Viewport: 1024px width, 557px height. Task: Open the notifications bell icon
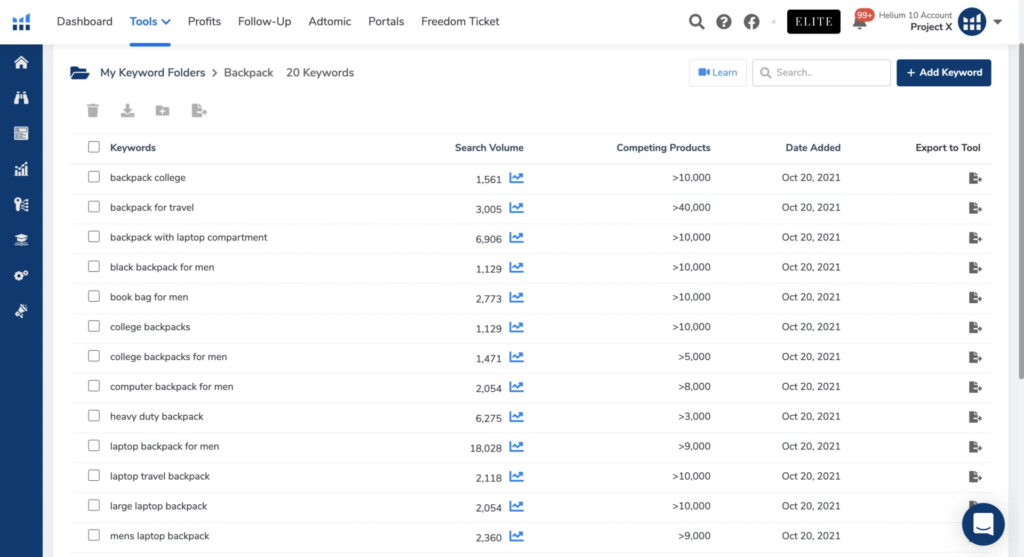coord(859,22)
